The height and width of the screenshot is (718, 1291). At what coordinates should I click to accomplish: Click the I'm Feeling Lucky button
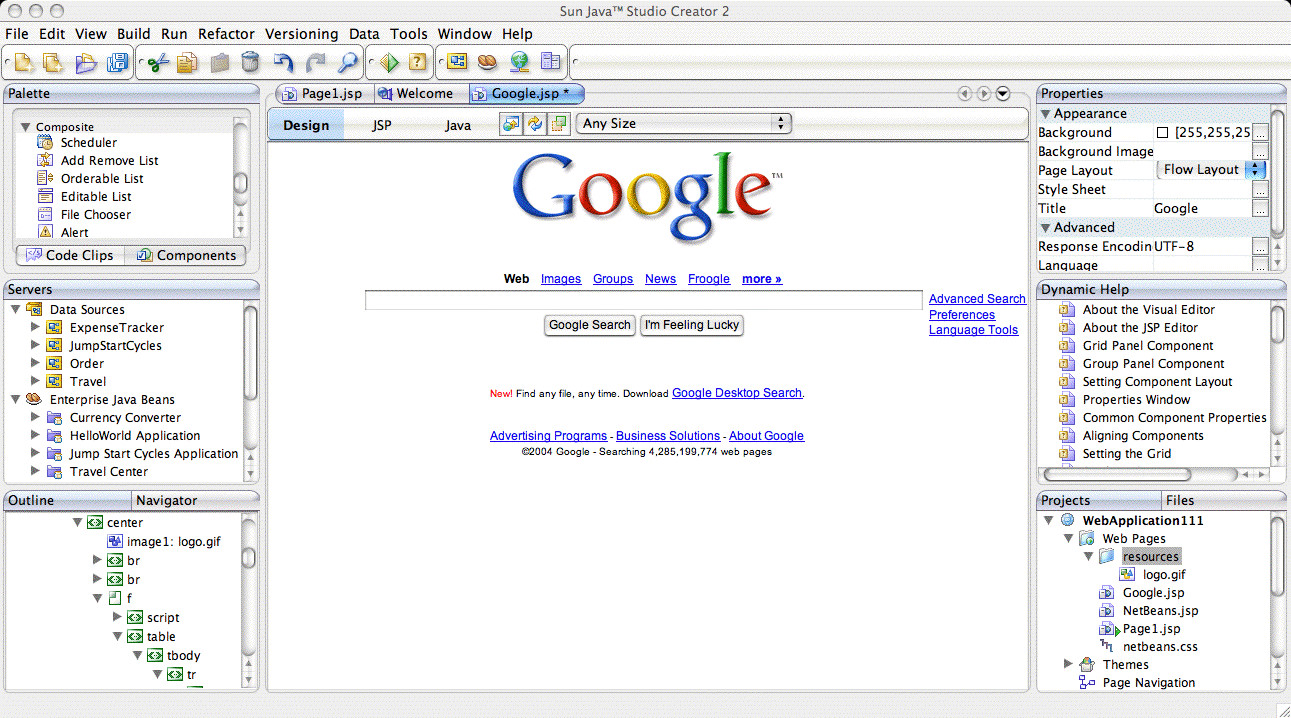692,325
